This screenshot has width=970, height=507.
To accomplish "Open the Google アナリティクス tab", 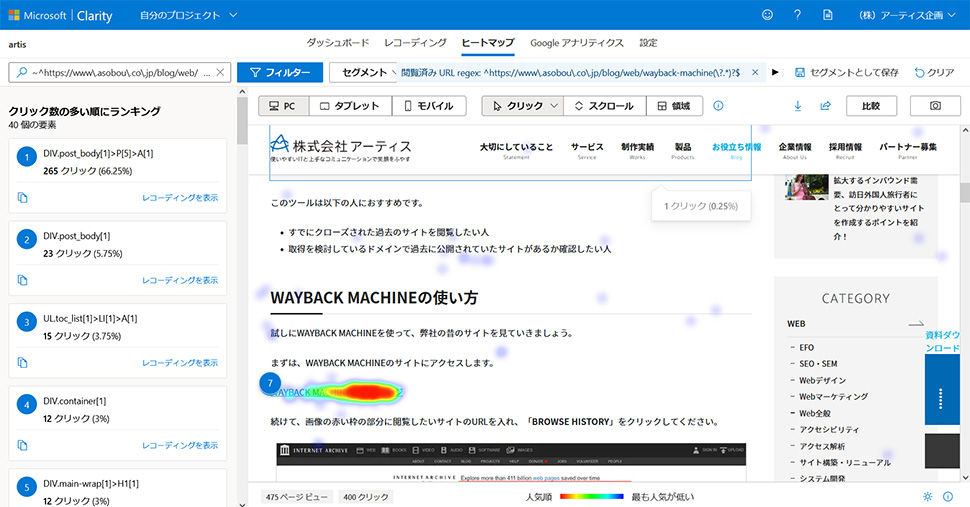I will point(577,43).
